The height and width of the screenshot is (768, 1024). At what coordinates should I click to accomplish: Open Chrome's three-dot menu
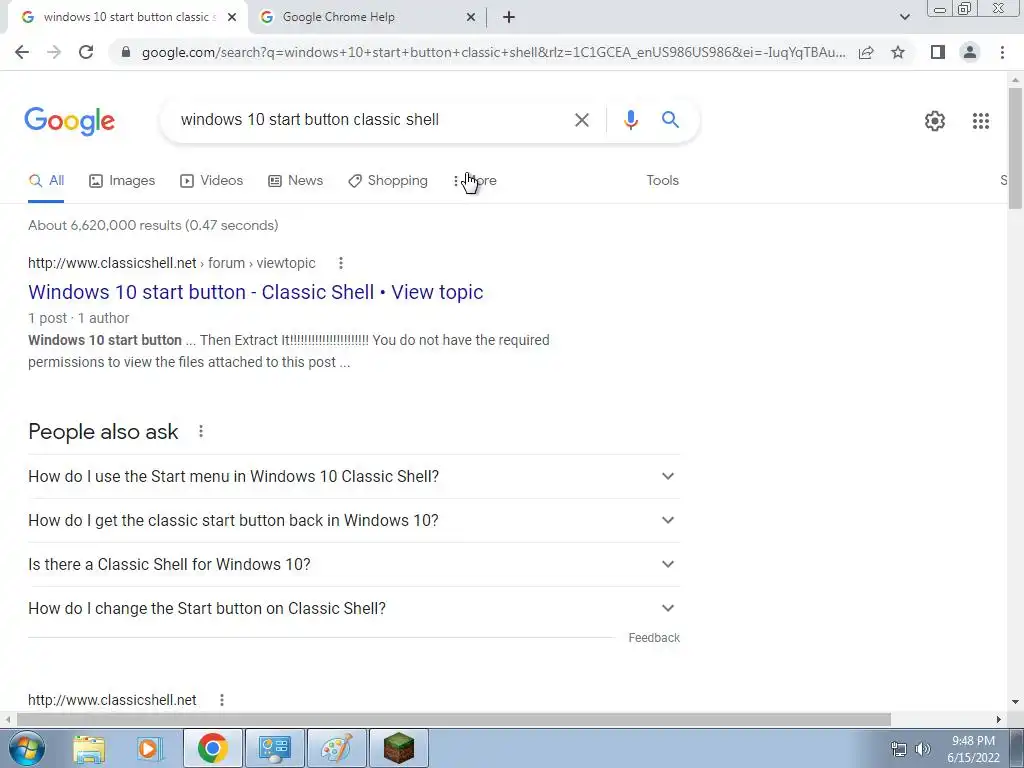tap(1002, 52)
